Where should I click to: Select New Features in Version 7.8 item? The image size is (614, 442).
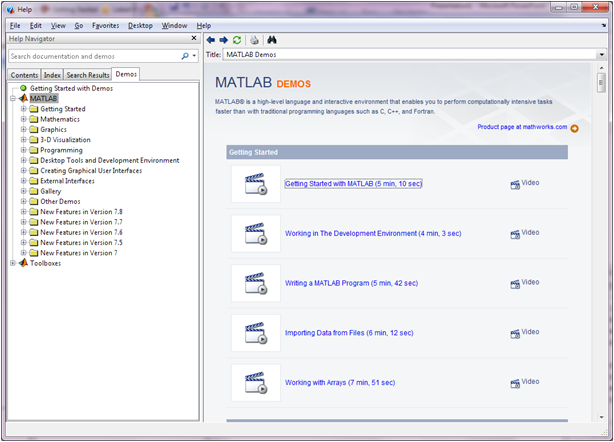click(x=81, y=212)
